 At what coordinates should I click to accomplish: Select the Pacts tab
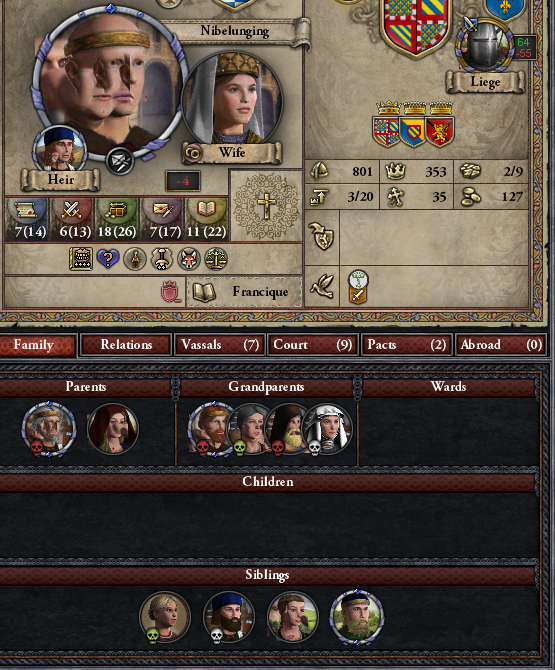click(407, 345)
